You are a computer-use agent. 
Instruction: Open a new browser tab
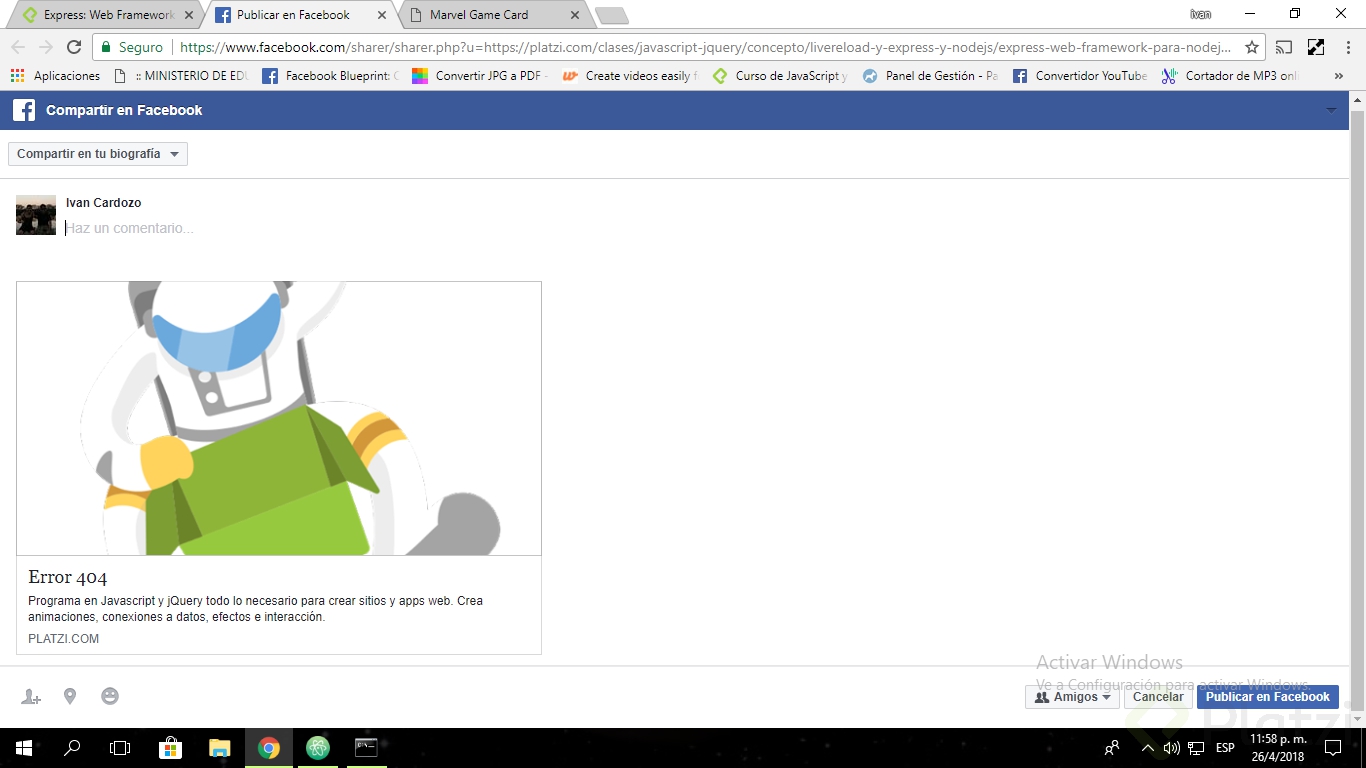611,15
